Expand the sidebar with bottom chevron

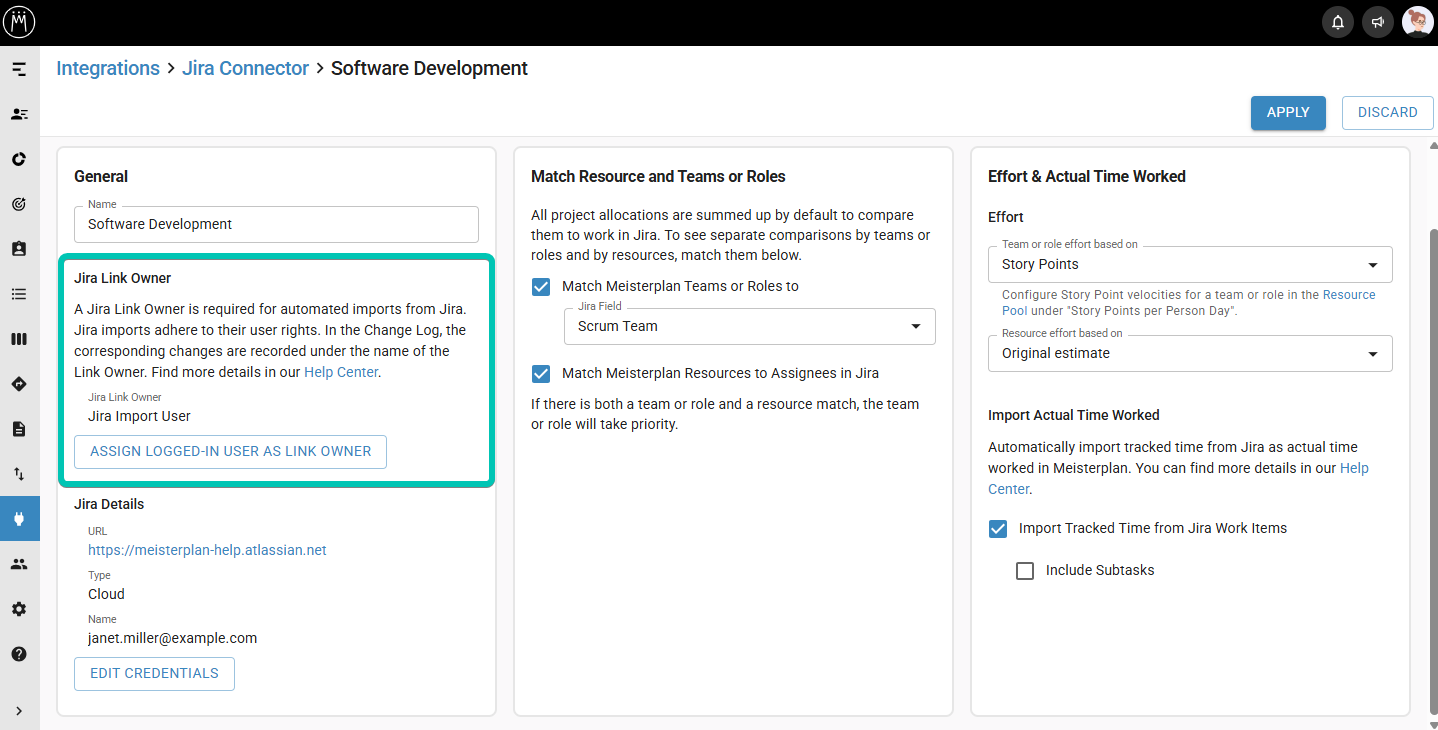pos(19,711)
